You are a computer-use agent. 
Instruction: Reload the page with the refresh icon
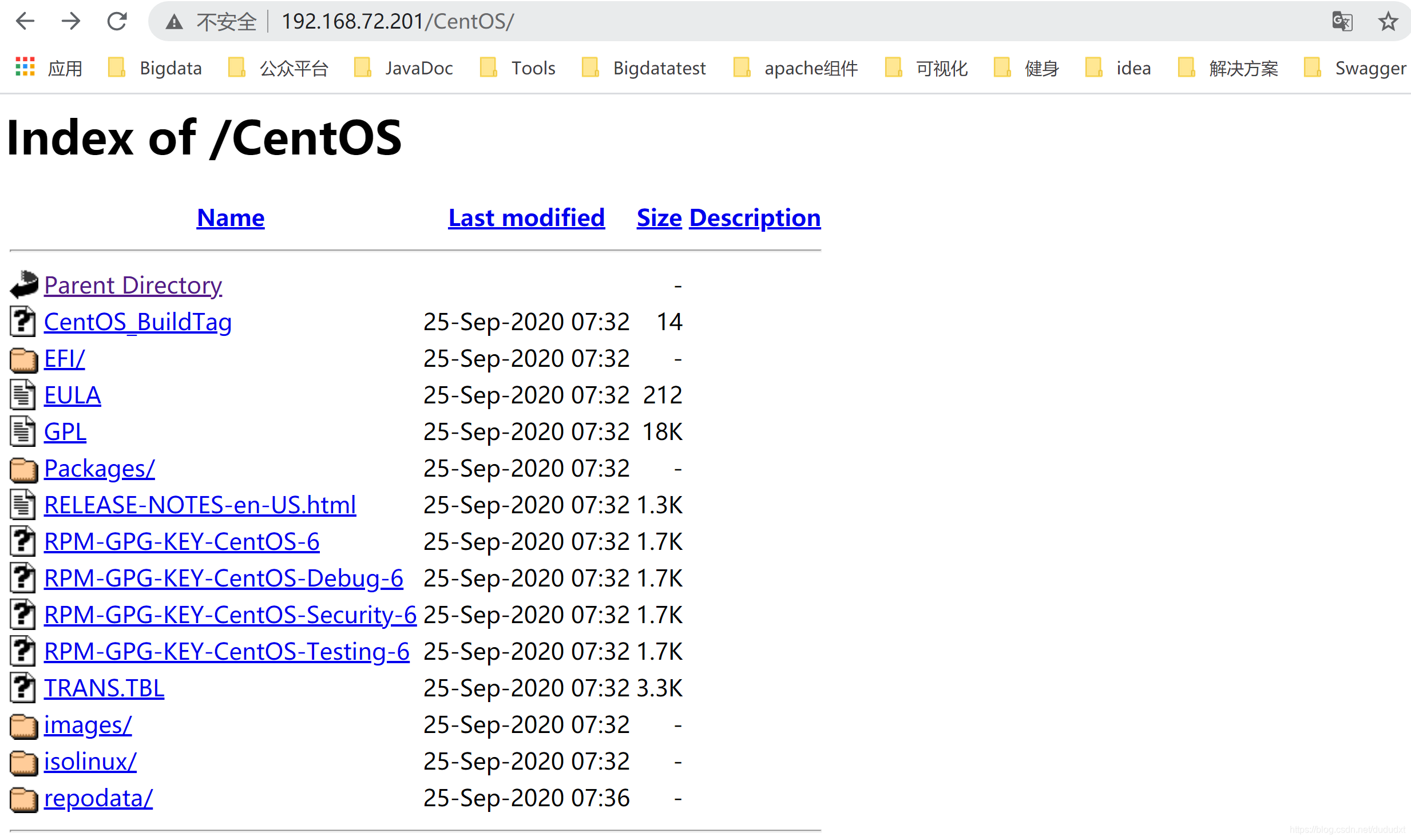[117, 21]
